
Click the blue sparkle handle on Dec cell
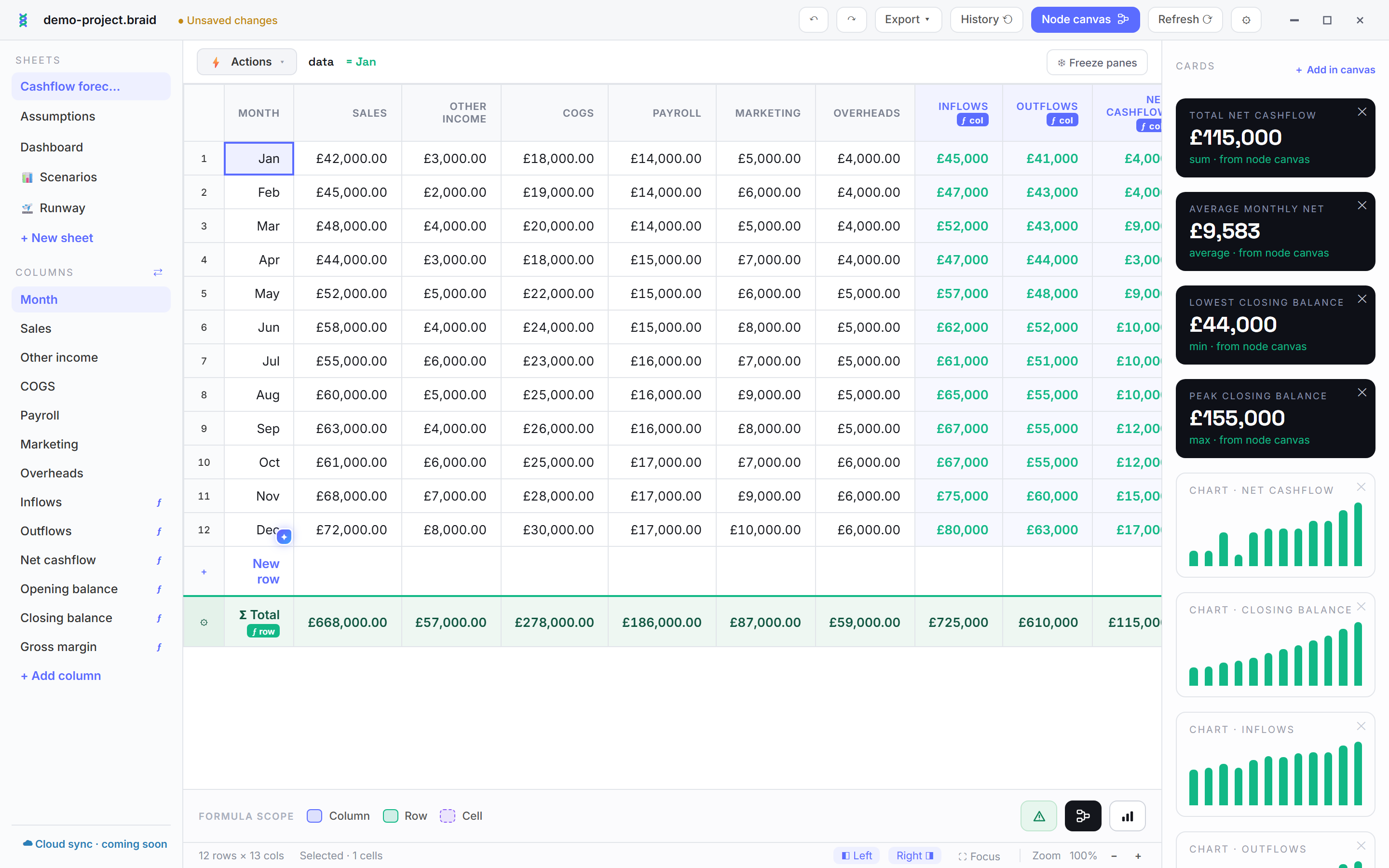click(x=284, y=537)
